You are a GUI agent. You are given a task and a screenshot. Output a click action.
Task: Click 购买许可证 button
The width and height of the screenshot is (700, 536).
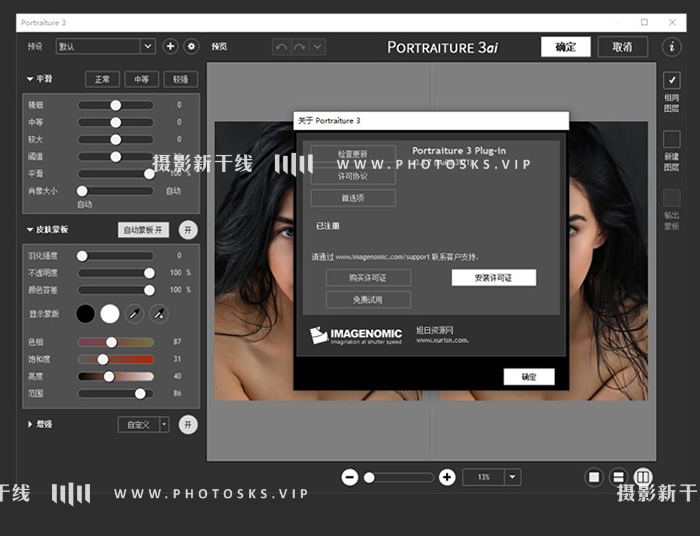368,278
